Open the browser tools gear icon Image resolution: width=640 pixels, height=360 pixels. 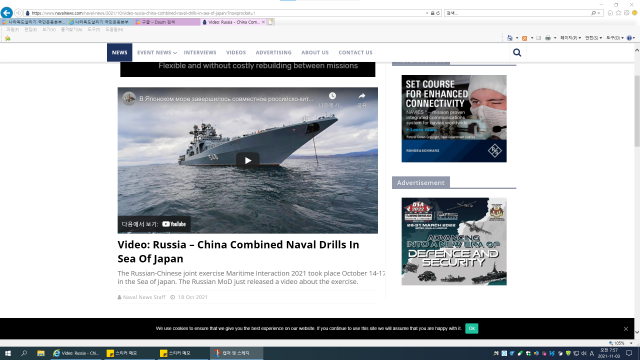(x=627, y=13)
